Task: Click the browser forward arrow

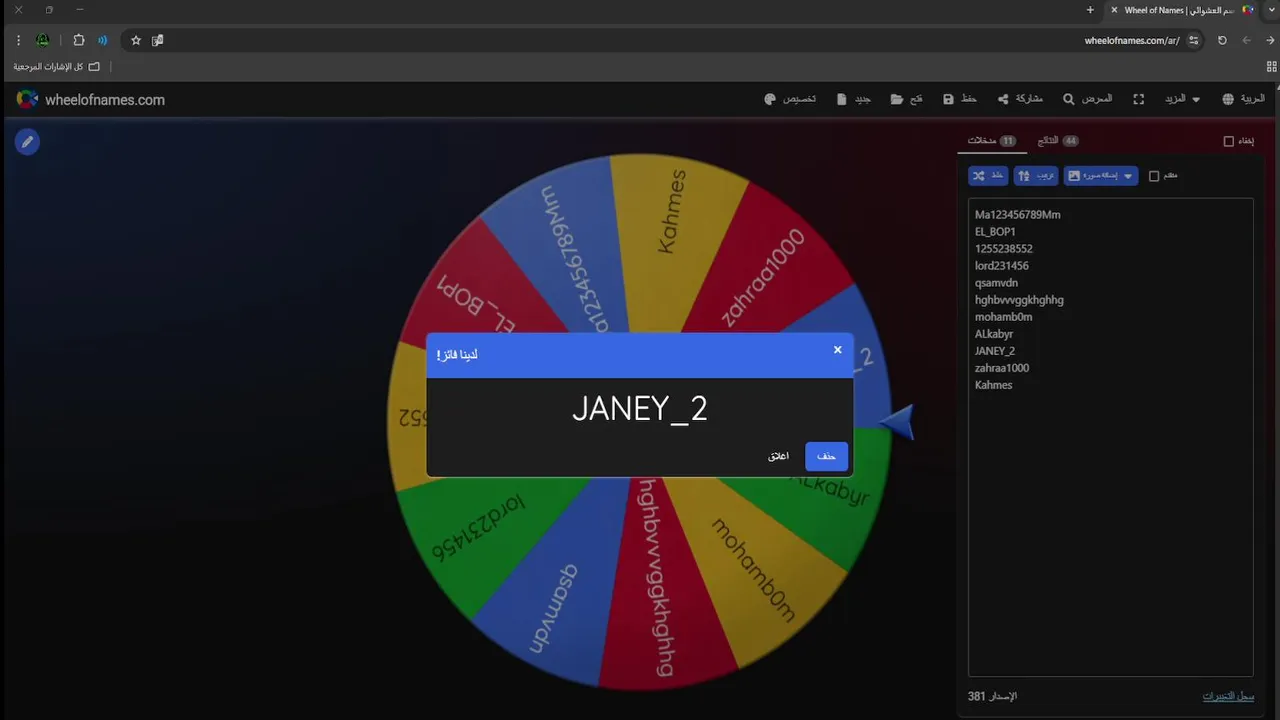Action: pyautogui.click(x=1246, y=40)
